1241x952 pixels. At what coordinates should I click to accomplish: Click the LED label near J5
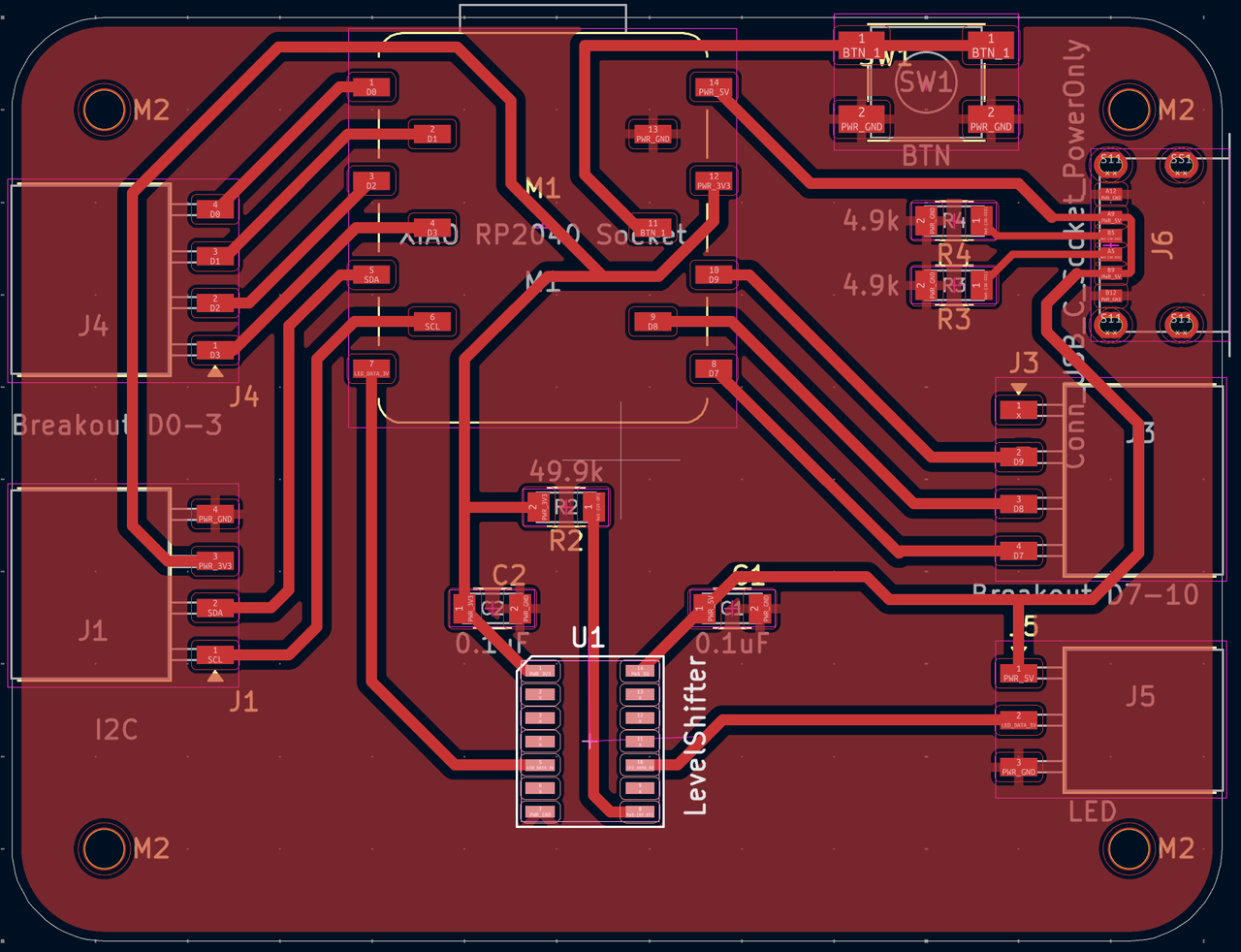1093,811
